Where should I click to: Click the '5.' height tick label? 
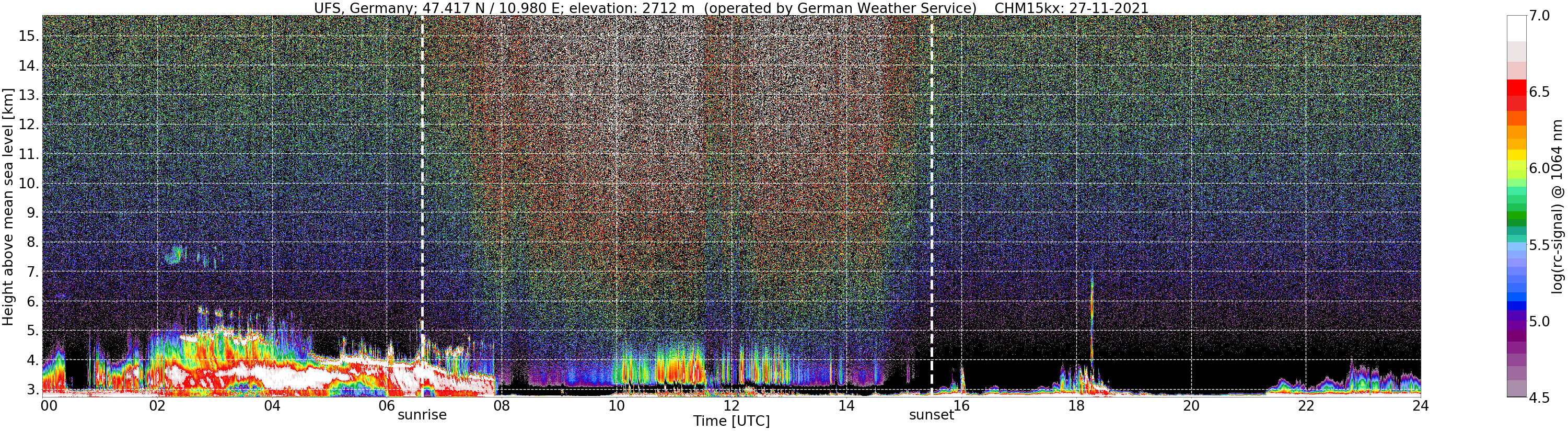tap(32, 331)
